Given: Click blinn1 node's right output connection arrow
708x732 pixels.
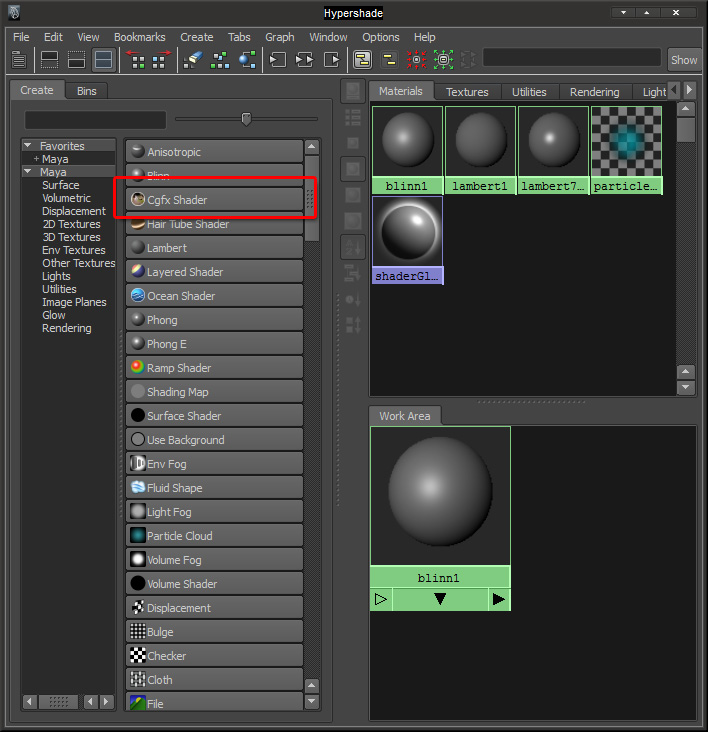Looking at the screenshot, I should (x=499, y=599).
